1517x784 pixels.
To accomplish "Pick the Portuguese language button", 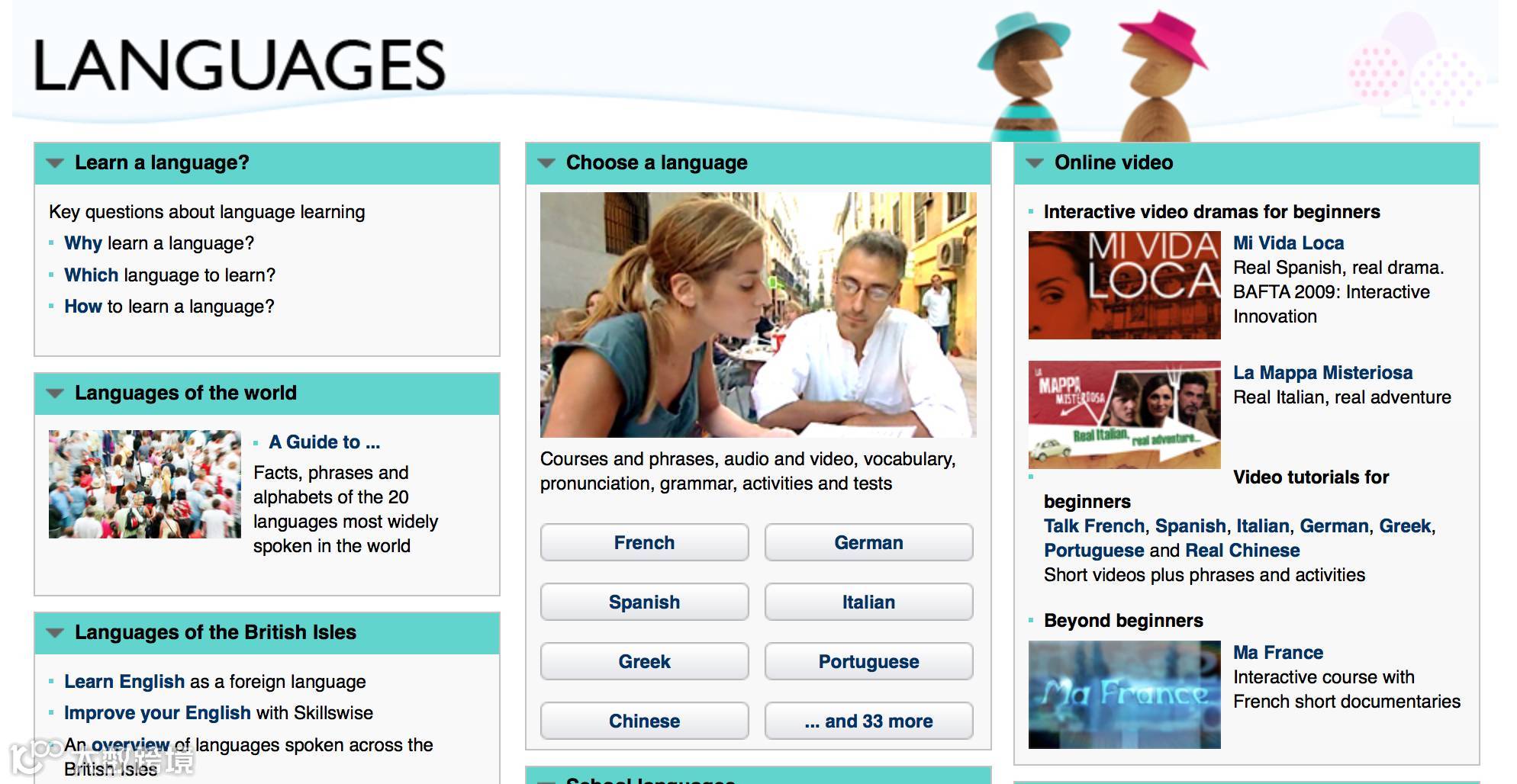I will pyautogui.click(x=869, y=661).
